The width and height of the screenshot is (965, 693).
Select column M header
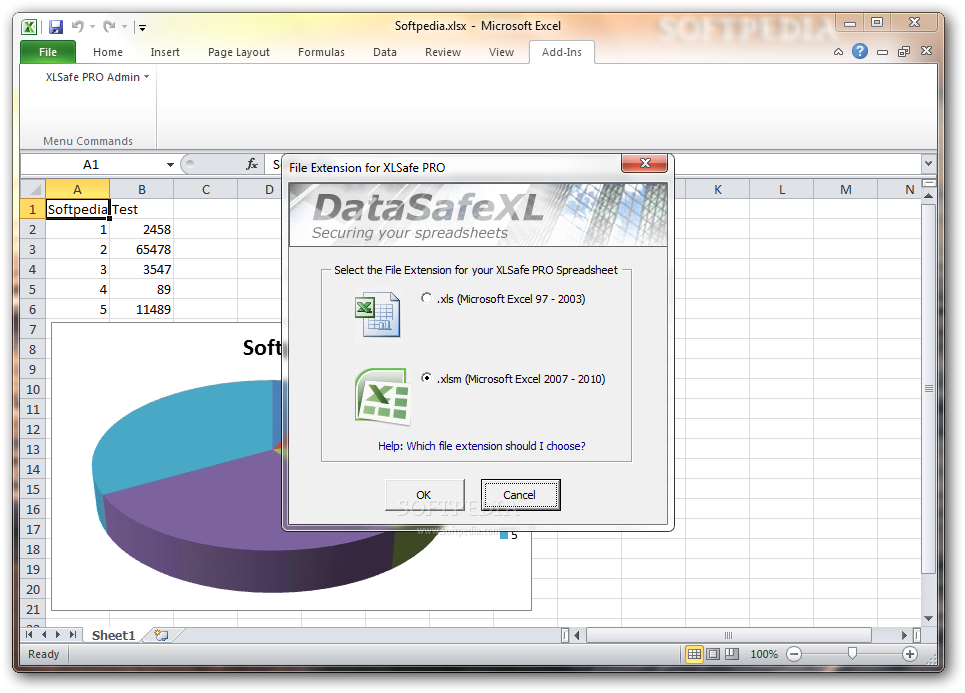(846, 190)
